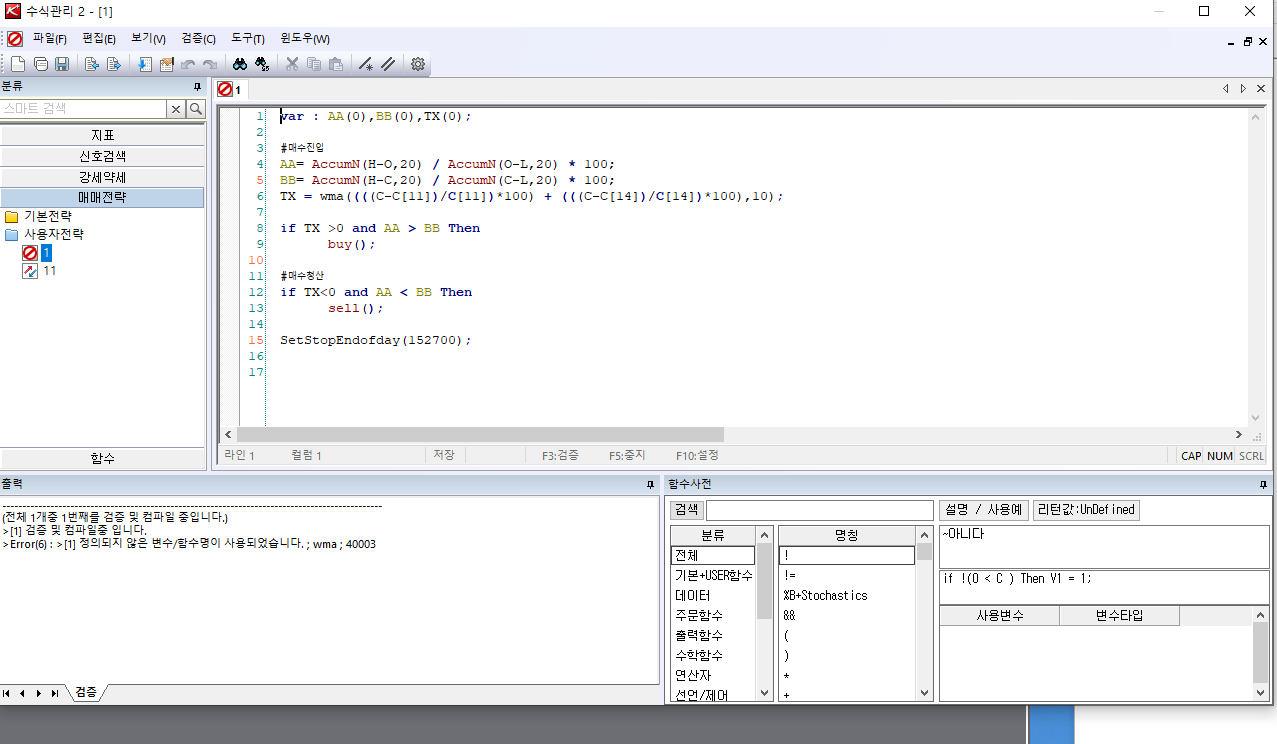
Task: Toggle the pin on the 함수사전 panel
Action: point(1263,484)
